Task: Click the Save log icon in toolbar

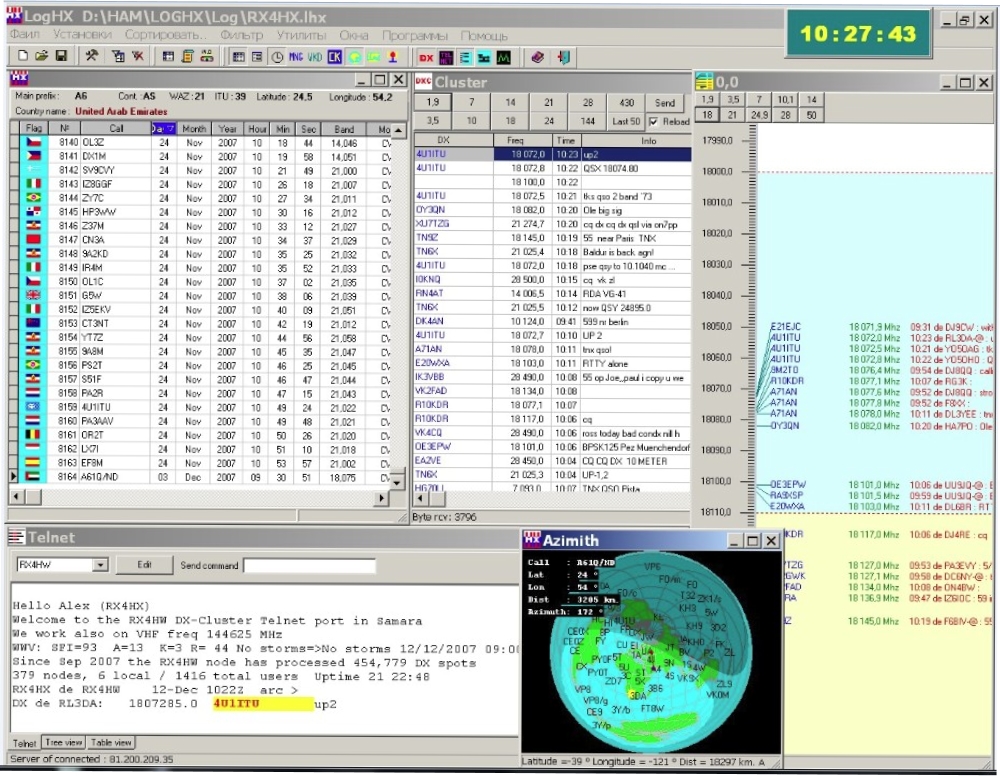Action: coord(61,57)
